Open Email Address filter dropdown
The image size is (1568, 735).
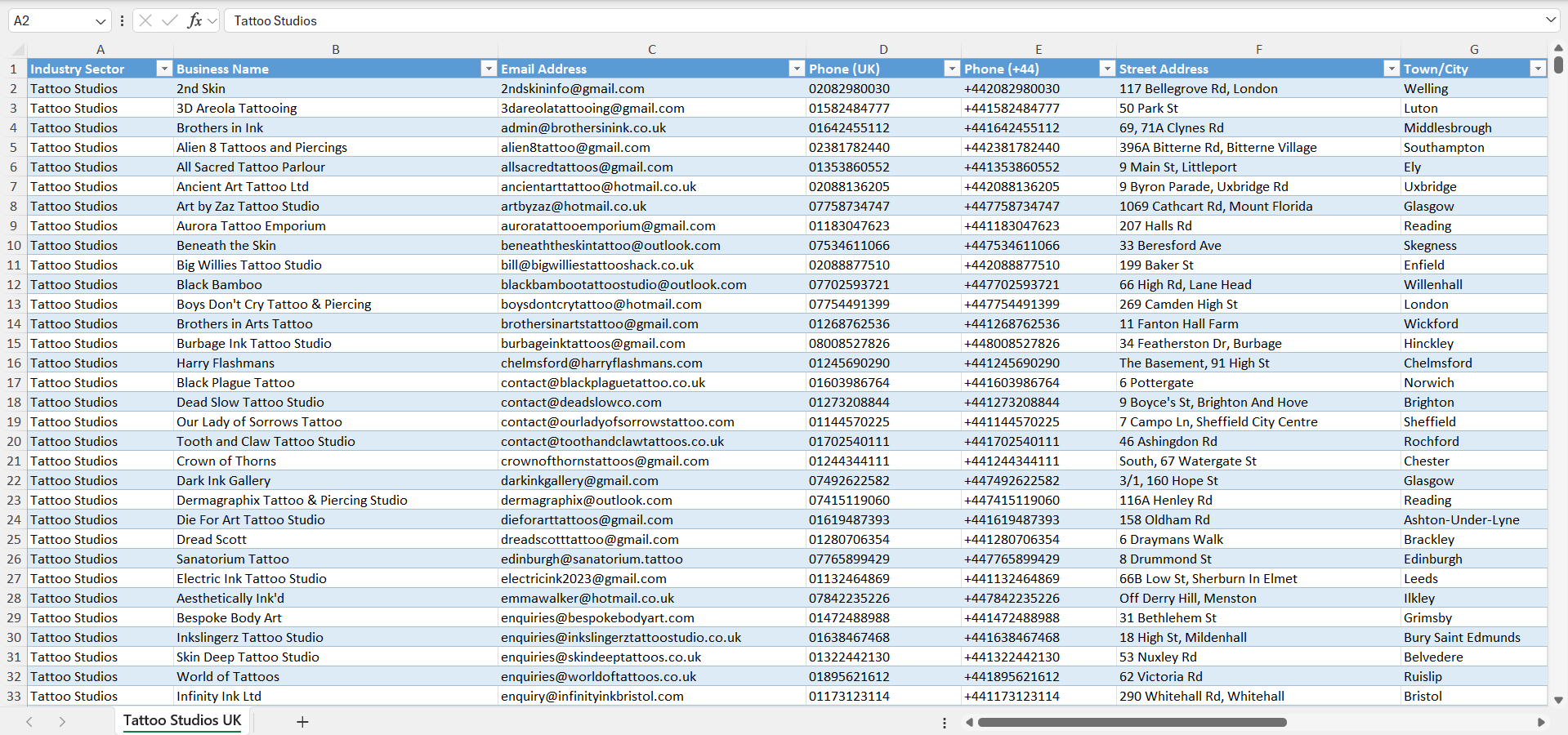pyautogui.click(x=797, y=69)
